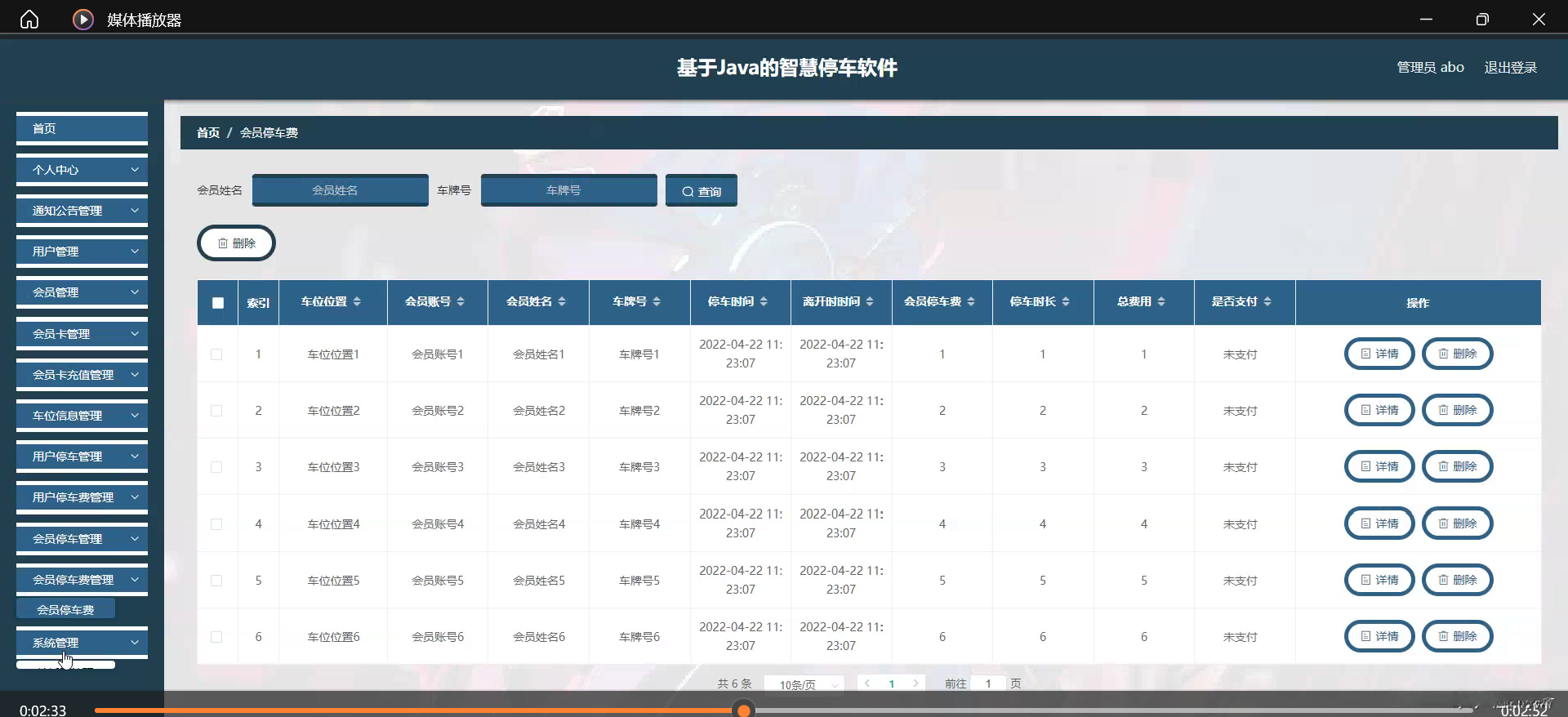Click the 前往 page number input
This screenshot has height=717, width=1568.
[988, 684]
